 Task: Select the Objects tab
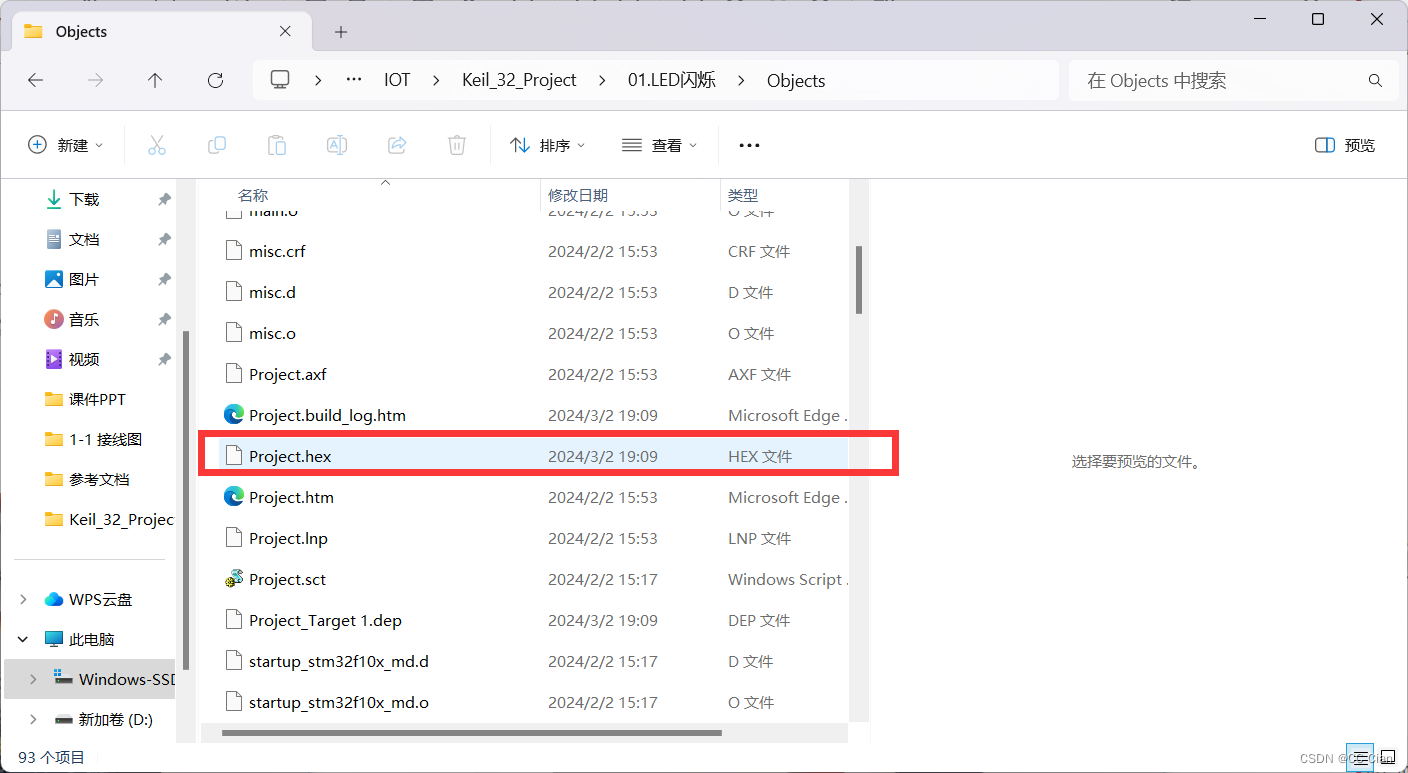[x=160, y=32]
